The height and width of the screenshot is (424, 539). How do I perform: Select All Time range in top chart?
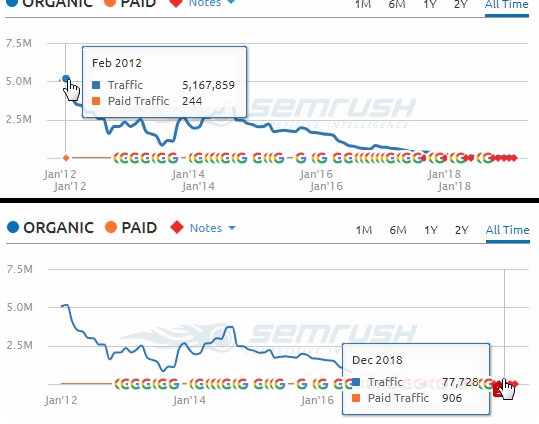507,4
